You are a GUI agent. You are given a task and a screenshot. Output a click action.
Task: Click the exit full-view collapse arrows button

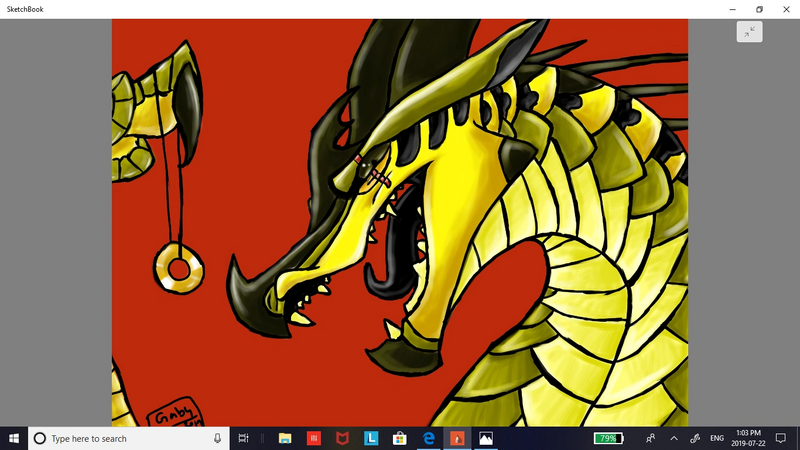[x=749, y=32]
